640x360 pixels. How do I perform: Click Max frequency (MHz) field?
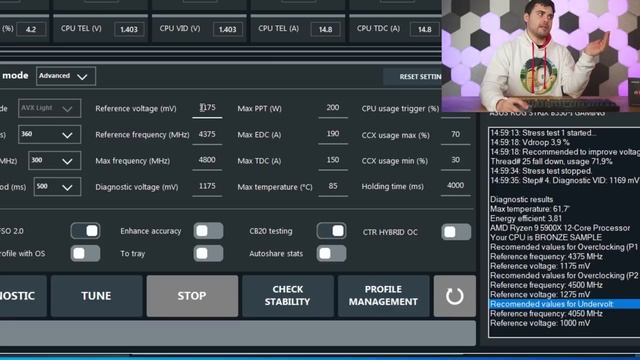tap(207, 161)
